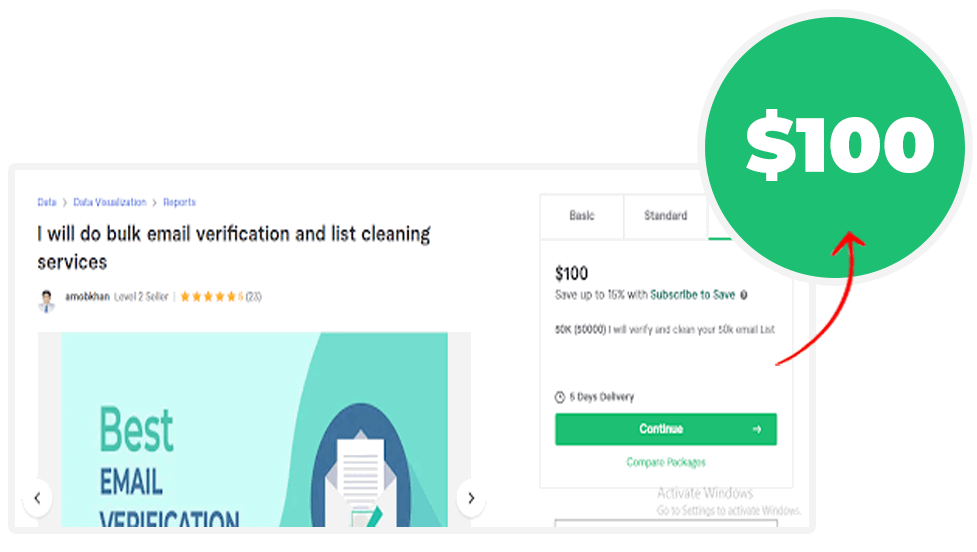Open the Compare Packages link

(665, 462)
